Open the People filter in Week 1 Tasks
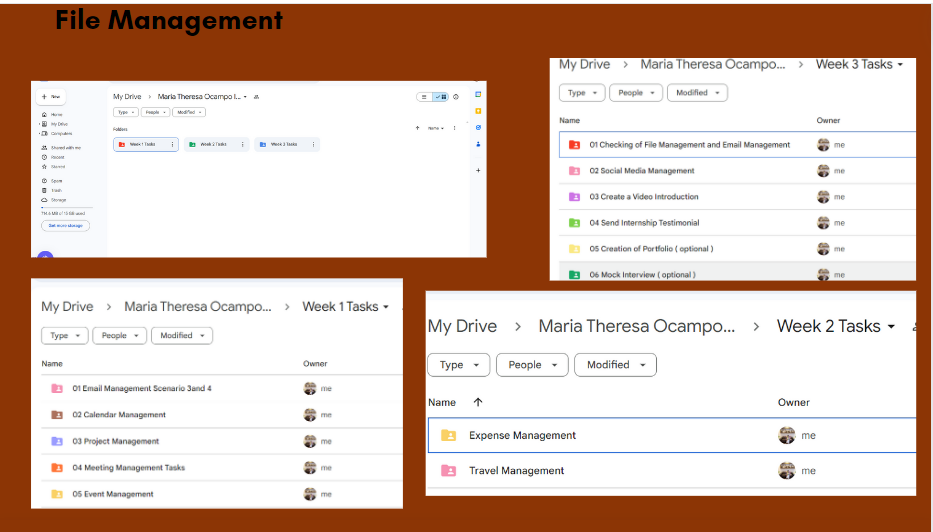 pyautogui.click(x=120, y=336)
